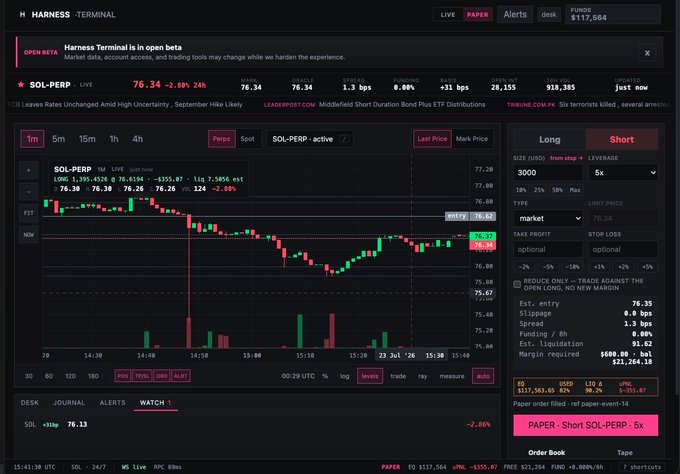
Task: Toggle levels drawing mode
Action: [370, 376]
